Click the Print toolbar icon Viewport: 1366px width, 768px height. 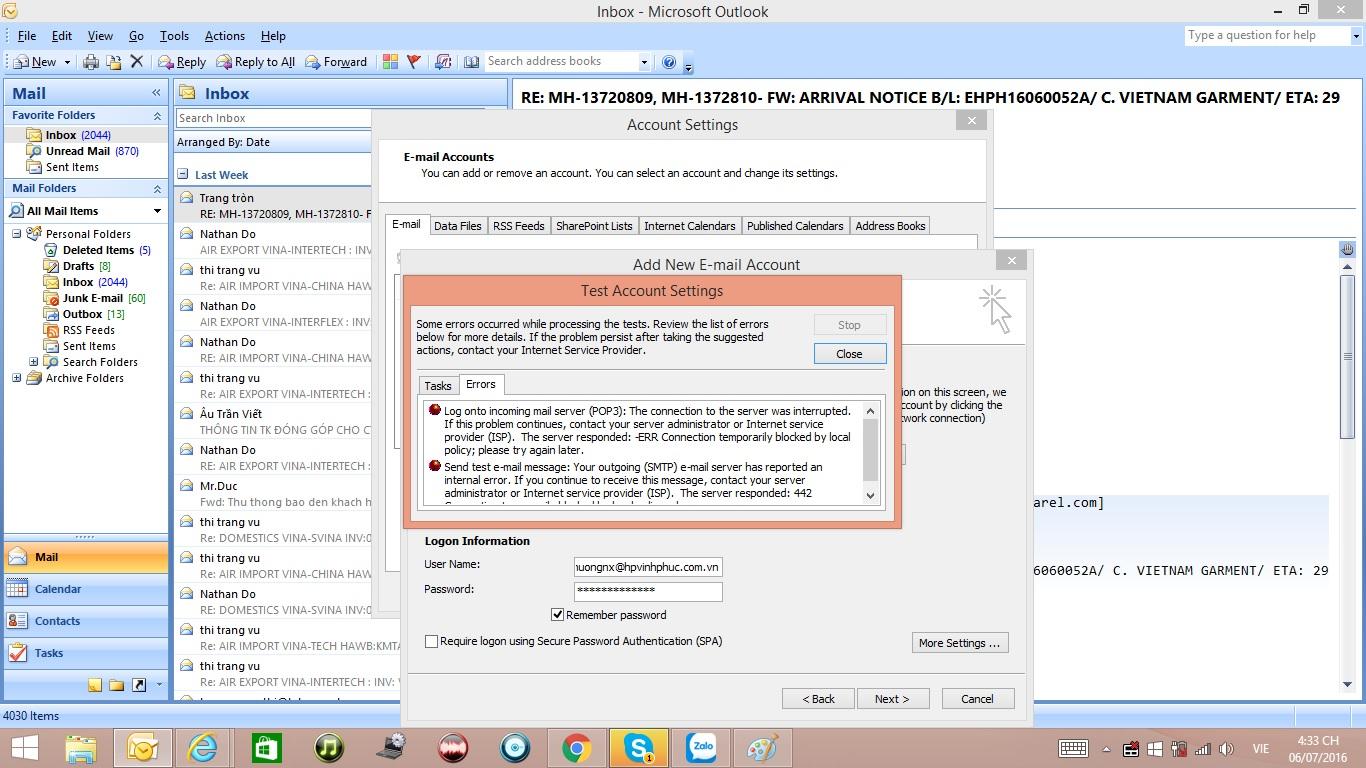pyautogui.click(x=91, y=62)
